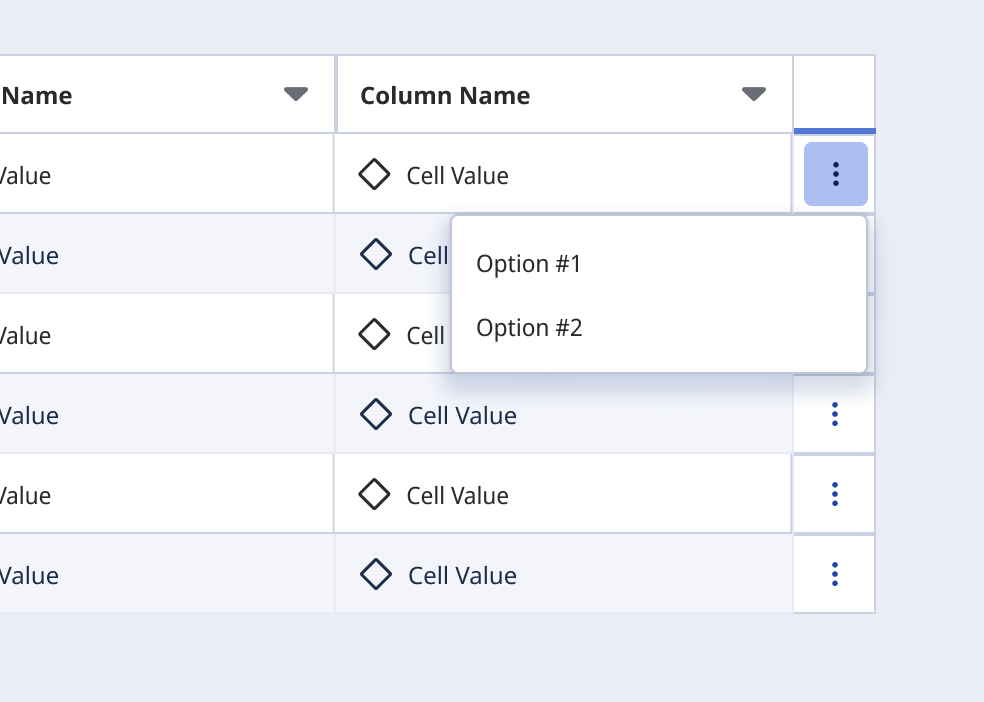Click the Cell Value text in the first row
Viewport: 984px width, 702px height.
point(457,176)
